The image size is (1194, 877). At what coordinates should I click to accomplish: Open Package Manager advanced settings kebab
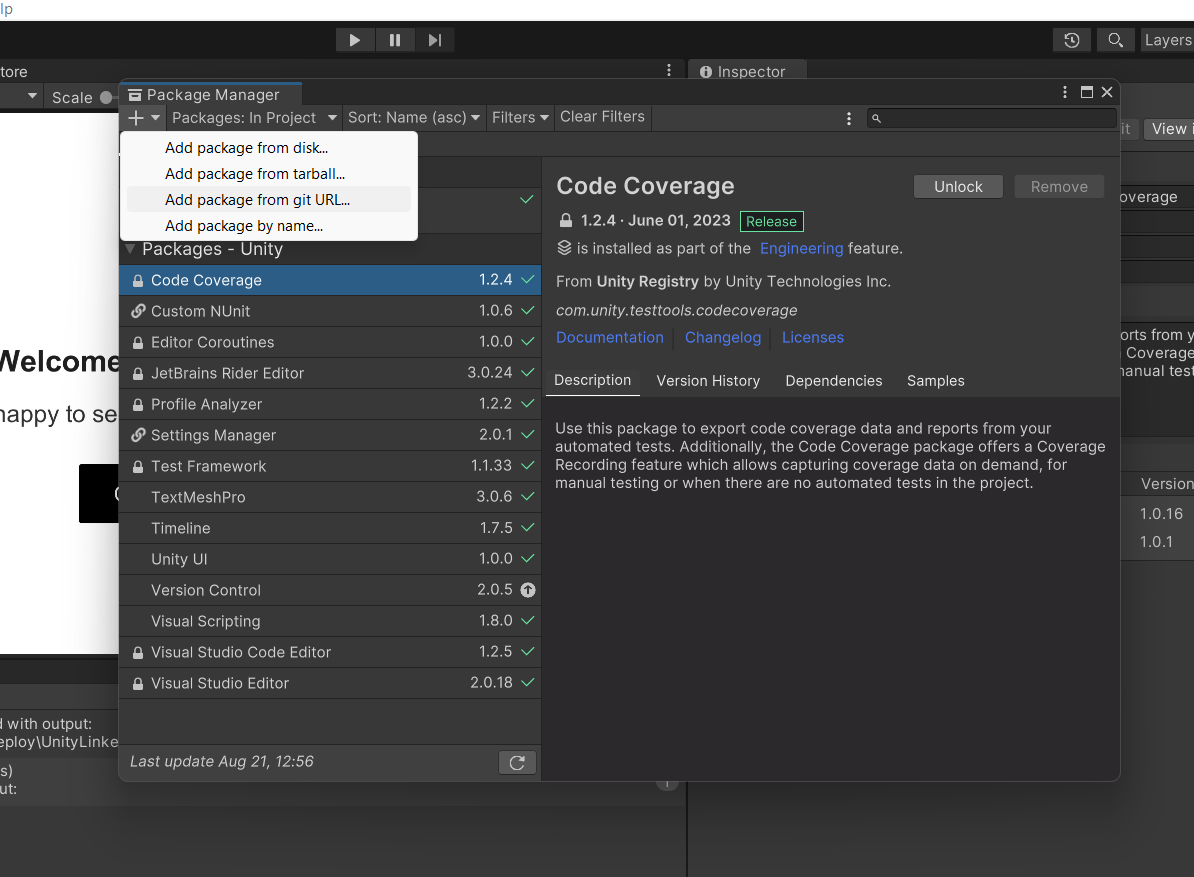coord(848,118)
